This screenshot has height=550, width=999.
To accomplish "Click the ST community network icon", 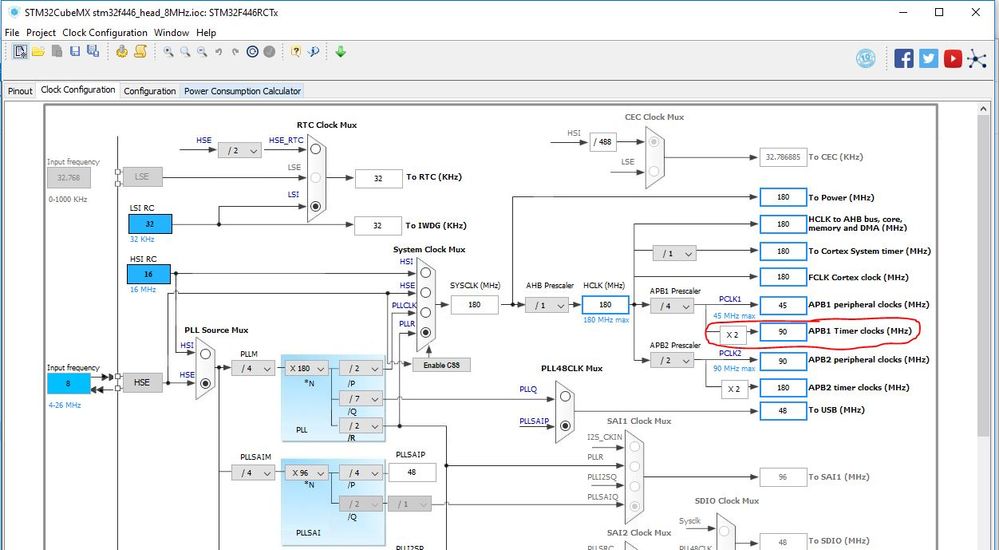I will (x=977, y=59).
